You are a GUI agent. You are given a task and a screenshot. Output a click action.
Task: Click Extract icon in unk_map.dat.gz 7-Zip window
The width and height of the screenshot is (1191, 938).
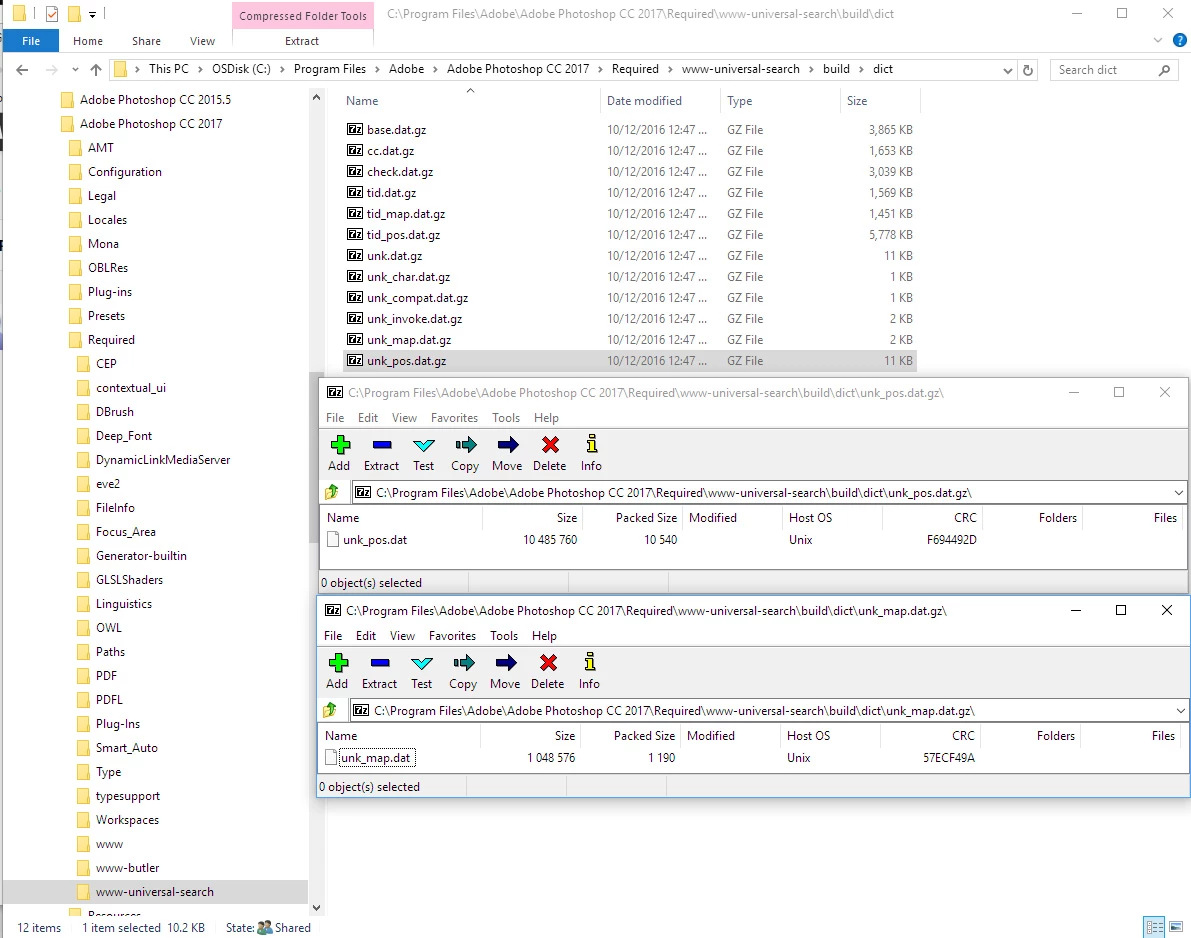[380, 663]
